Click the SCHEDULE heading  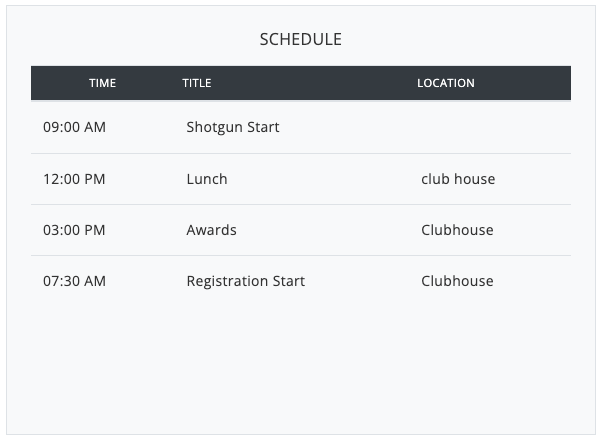click(301, 40)
